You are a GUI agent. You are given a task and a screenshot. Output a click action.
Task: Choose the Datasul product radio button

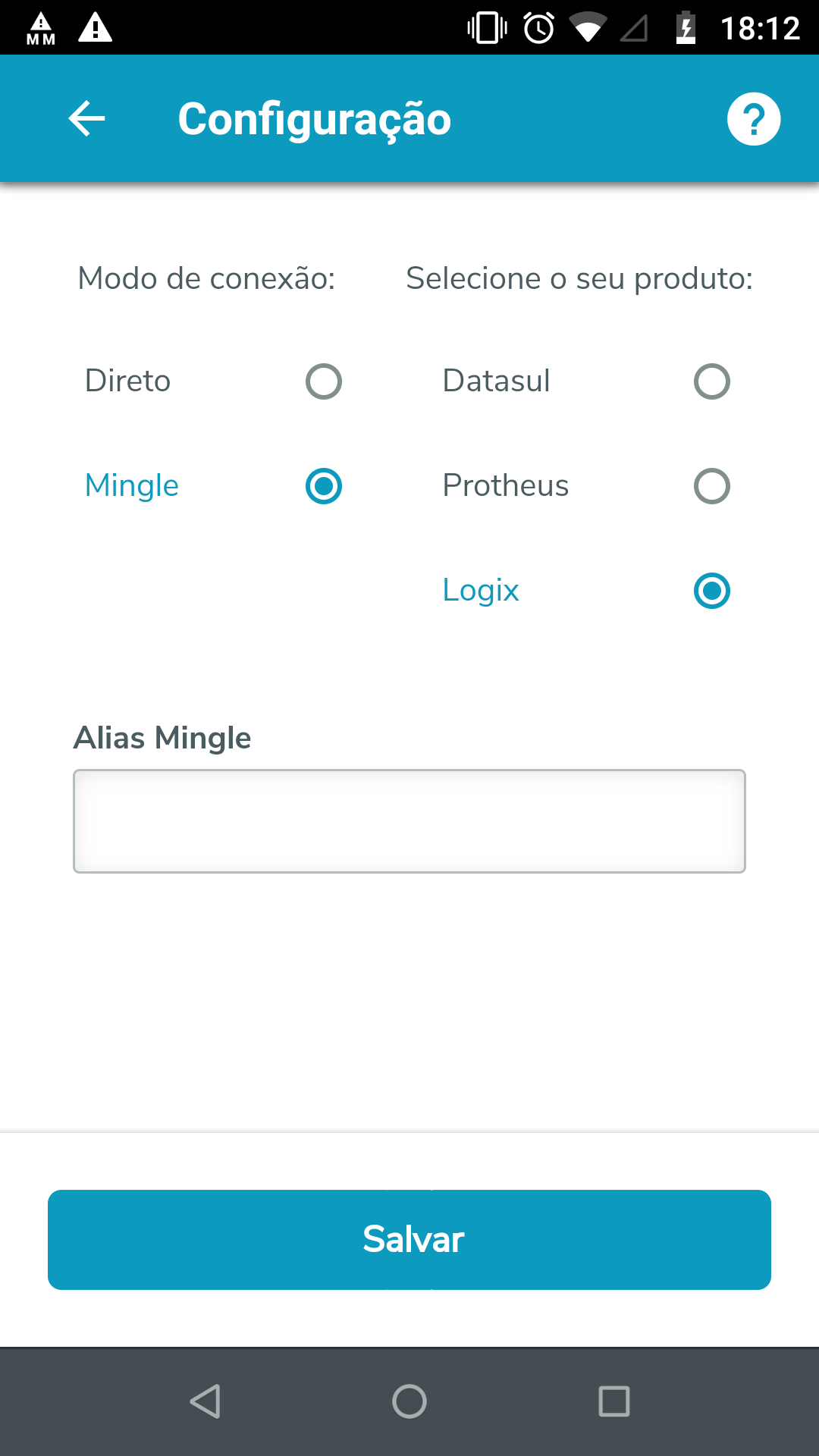coord(711,381)
